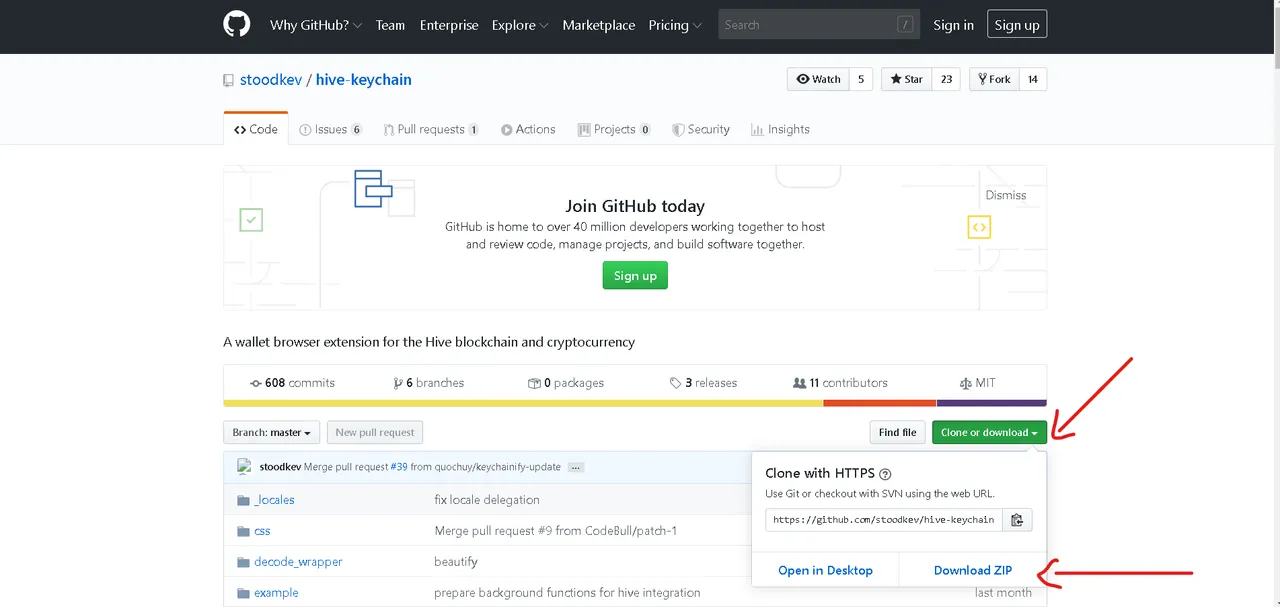Open the GitHub Octocat logo home link
Viewport: 1280px width, 607px height.
(x=236, y=25)
